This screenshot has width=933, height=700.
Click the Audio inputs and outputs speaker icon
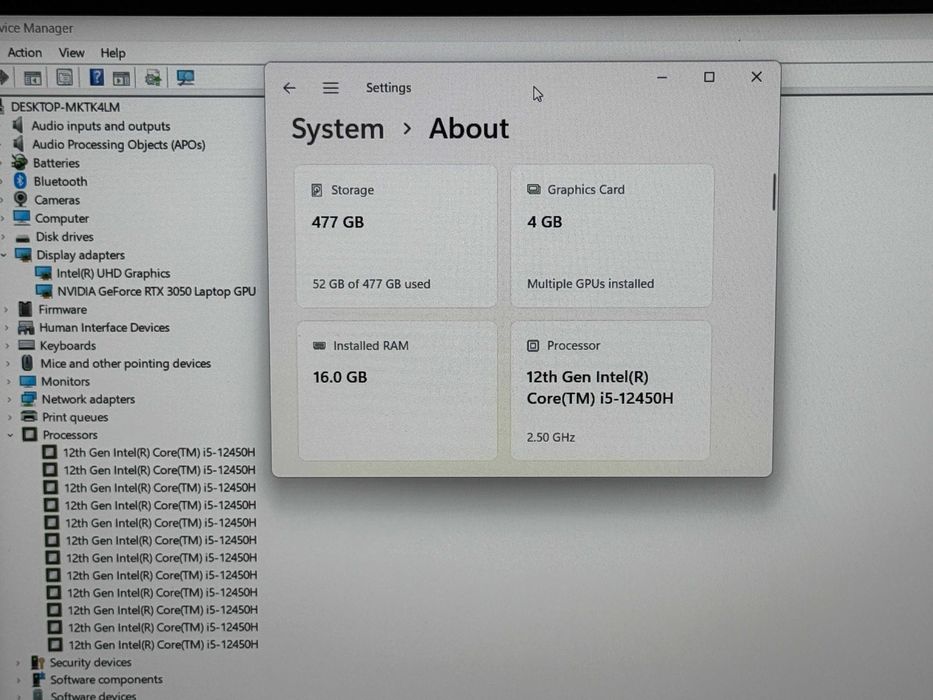(19, 125)
